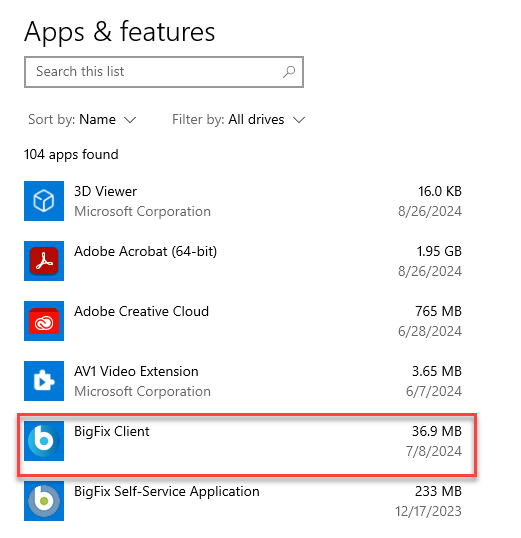This screenshot has width=521, height=538.
Task: Click Microsoft Corporation under 3D Viewer
Action: pyautogui.click(x=142, y=212)
